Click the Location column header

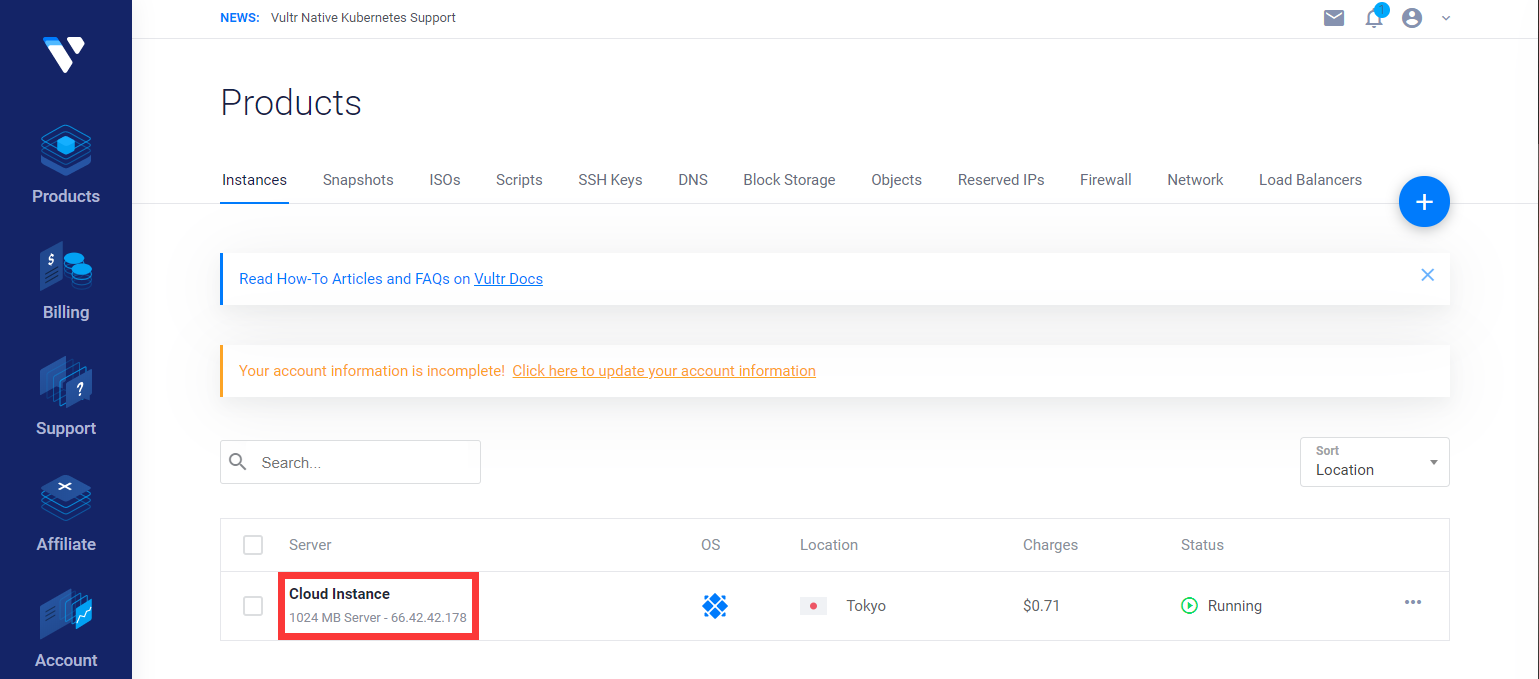pyautogui.click(x=829, y=545)
